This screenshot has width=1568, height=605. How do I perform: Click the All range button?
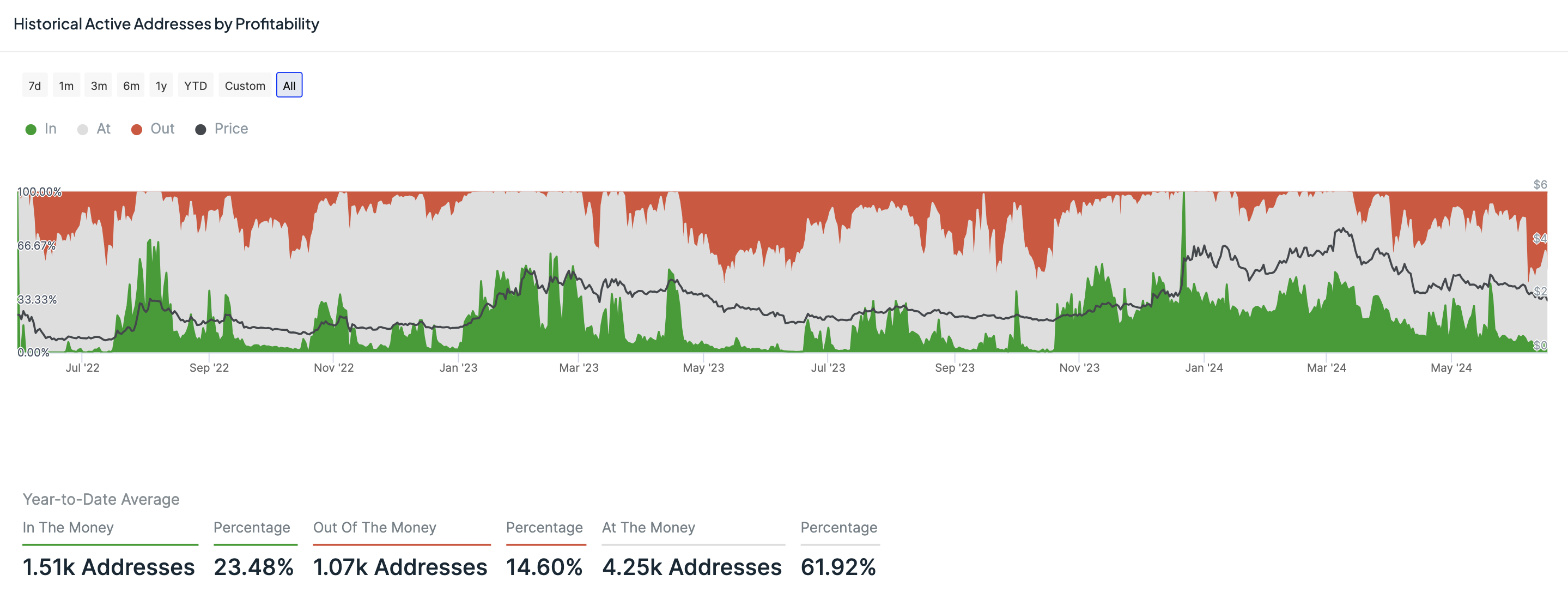[x=289, y=86]
